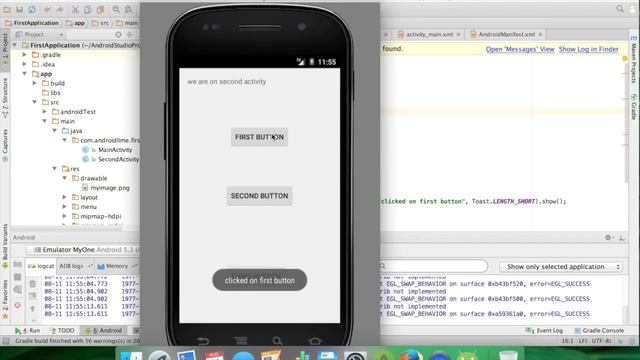Image resolution: width=640 pixels, height=360 pixels.
Task: Open the Emulator MyOne device dropdown
Action: click(x=84, y=250)
